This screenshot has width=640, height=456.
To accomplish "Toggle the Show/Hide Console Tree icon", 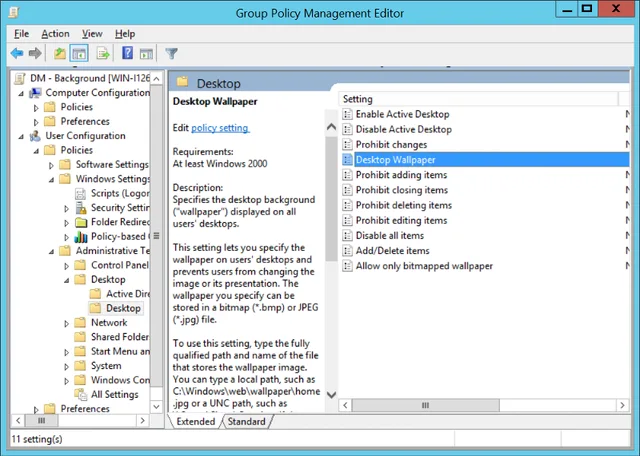I will click(x=79, y=53).
